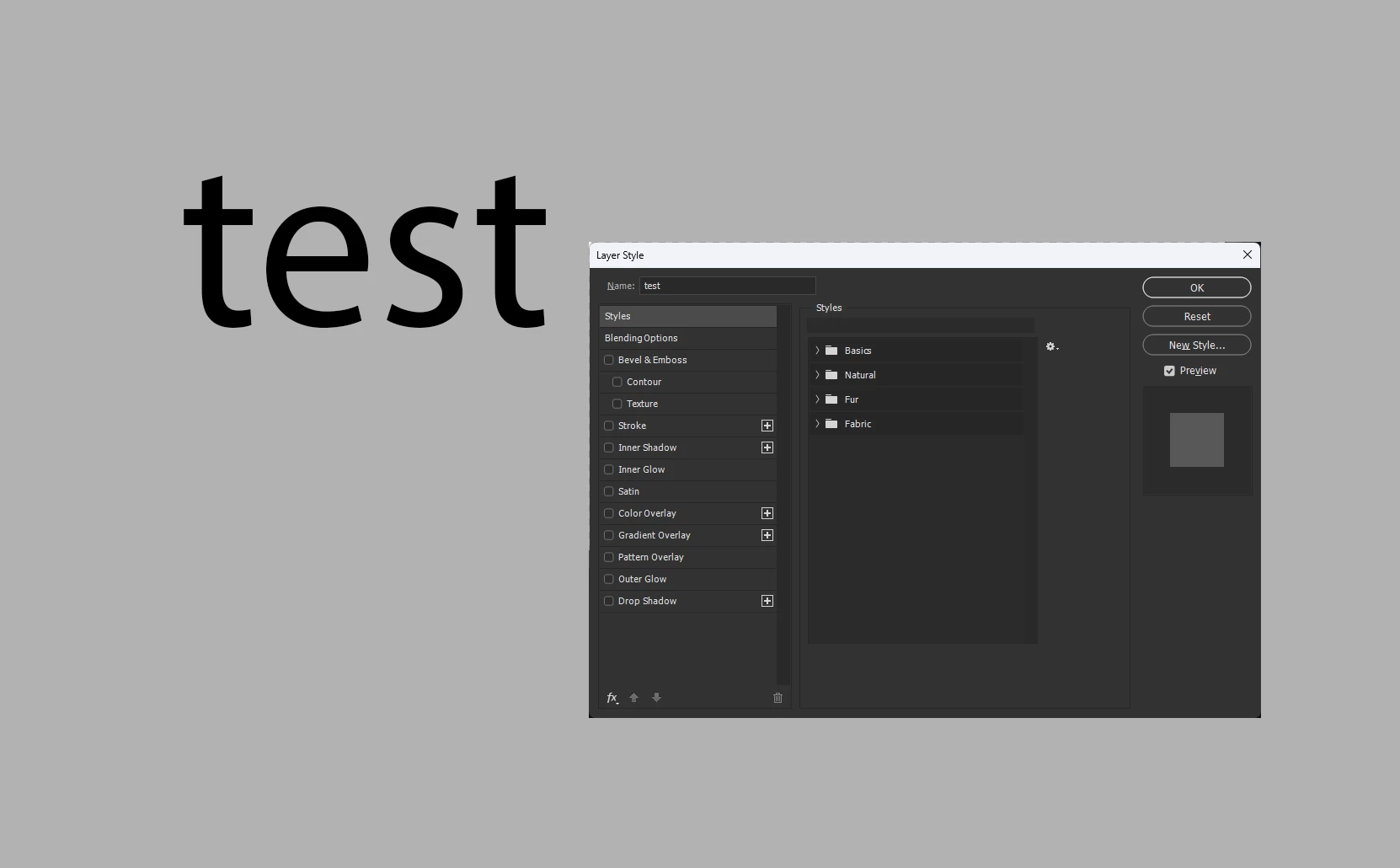Enable the Gradient Overlay checkbox

point(609,535)
